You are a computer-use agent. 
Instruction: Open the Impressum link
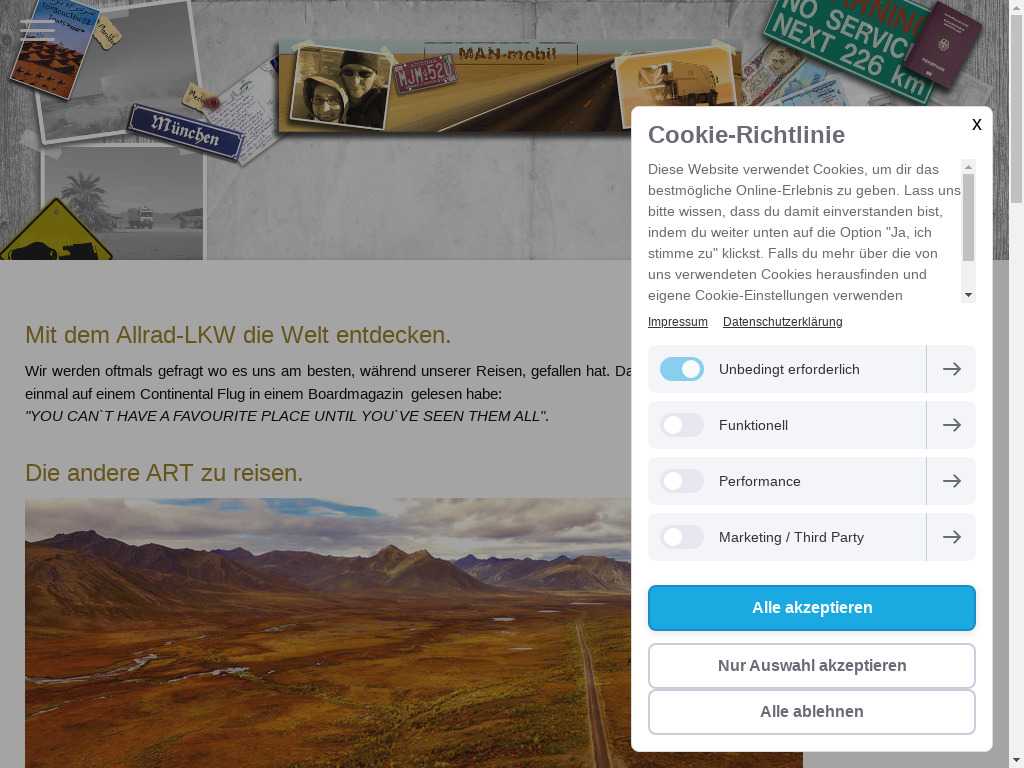coord(677,322)
